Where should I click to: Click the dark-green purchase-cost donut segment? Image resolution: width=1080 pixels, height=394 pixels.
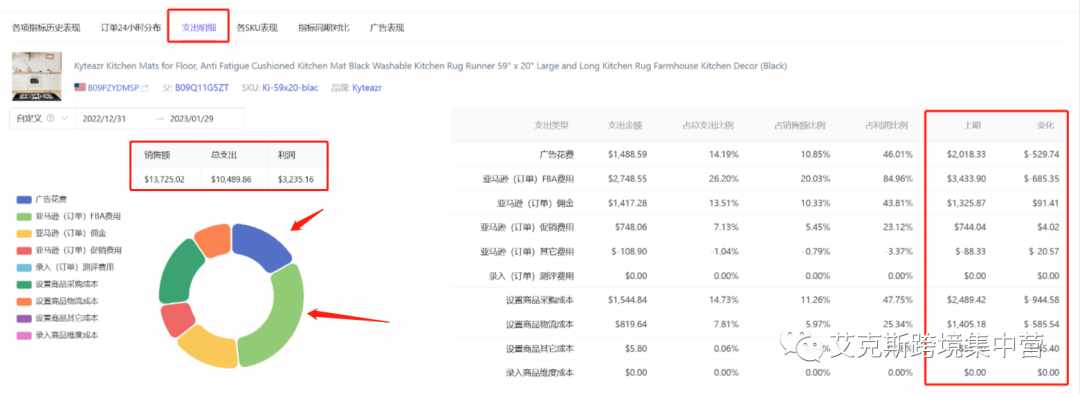point(178,271)
